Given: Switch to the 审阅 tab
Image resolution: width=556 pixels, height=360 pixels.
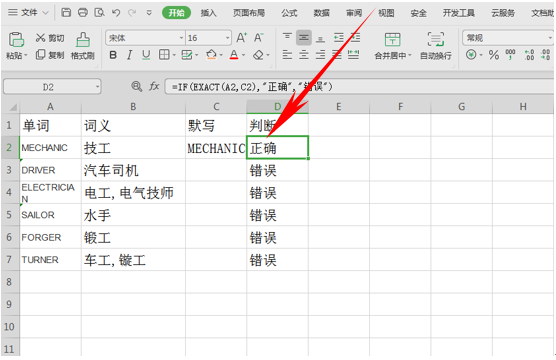Looking at the screenshot, I should (354, 13).
